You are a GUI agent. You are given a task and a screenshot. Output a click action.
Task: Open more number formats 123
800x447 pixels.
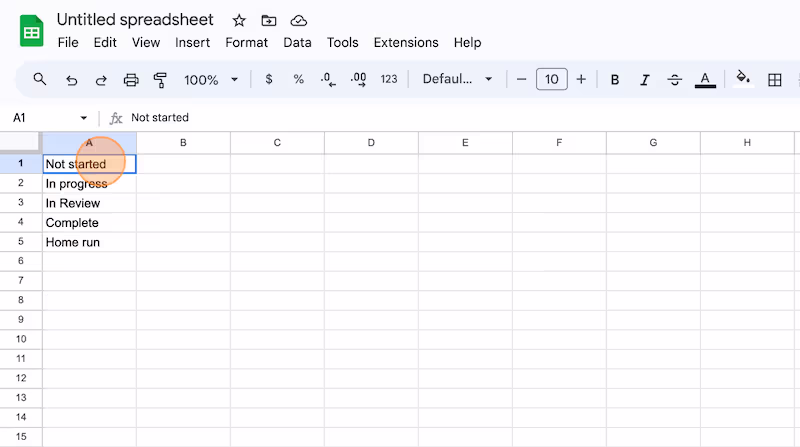[389, 80]
